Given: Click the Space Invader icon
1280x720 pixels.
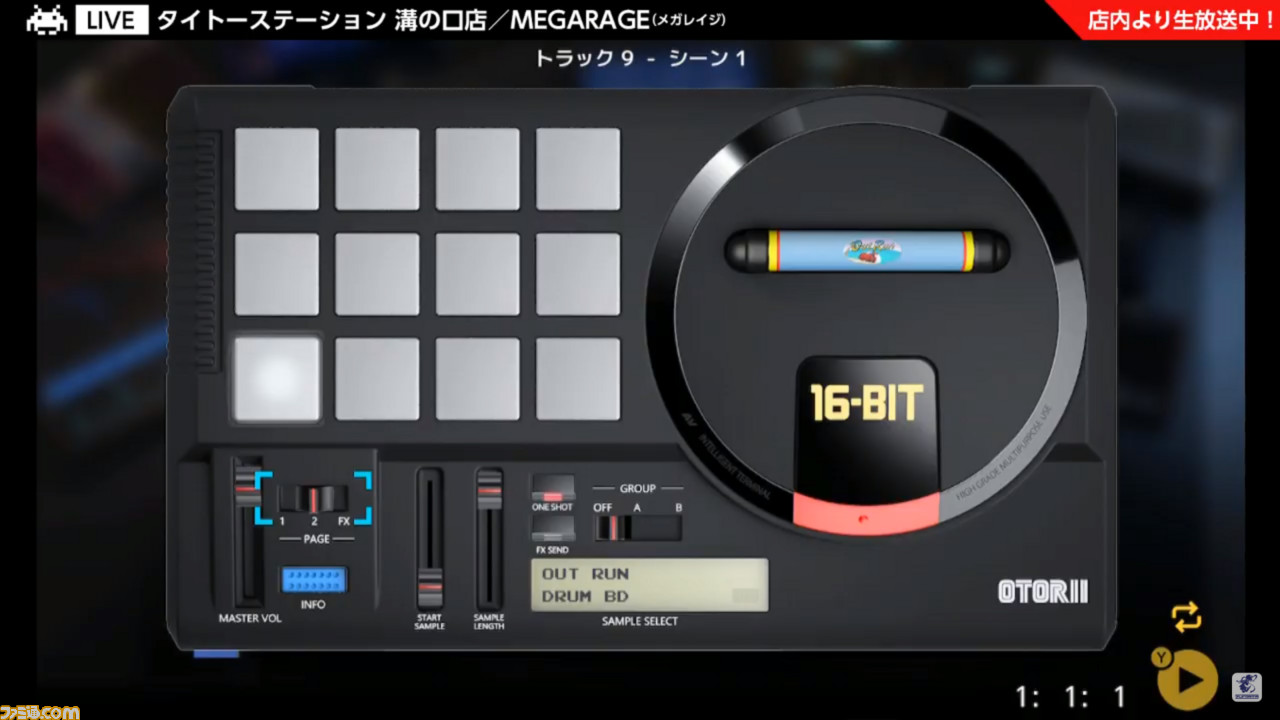Looking at the screenshot, I should click(47, 19).
